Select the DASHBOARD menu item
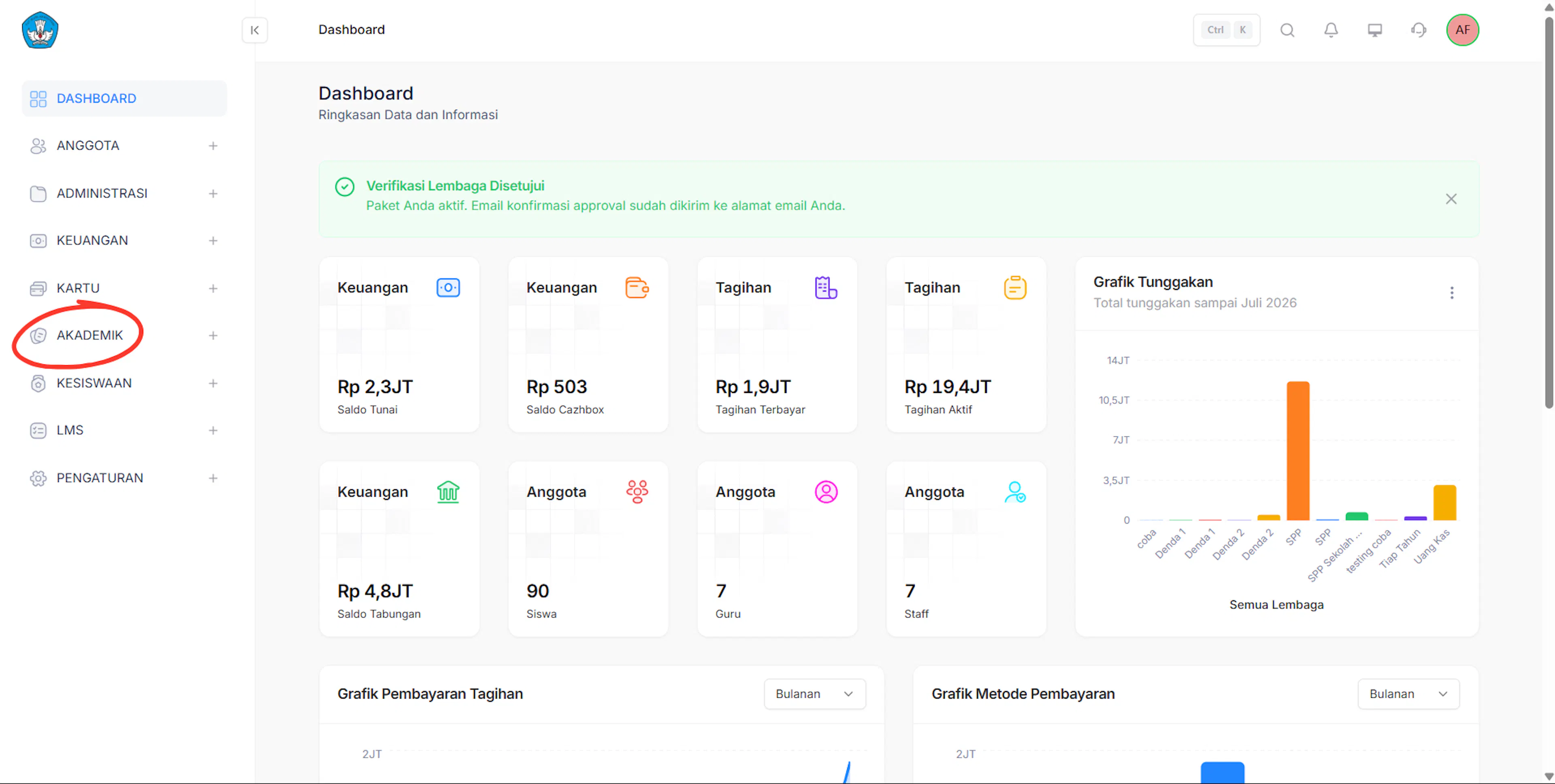The width and height of the screenshot is (1555, 784). 124,98
